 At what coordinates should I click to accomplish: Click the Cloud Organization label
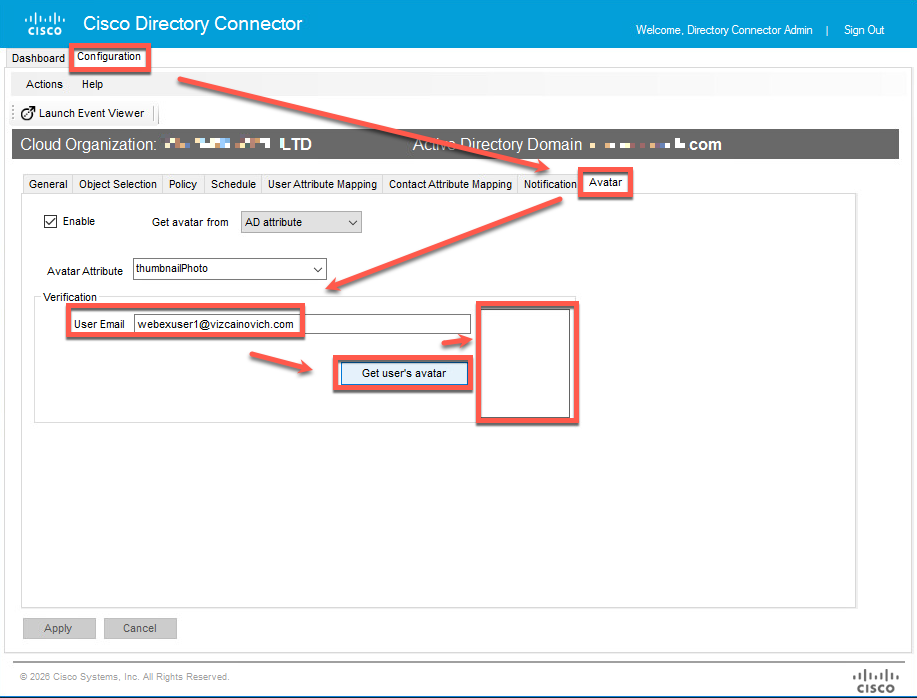(88, 144)
